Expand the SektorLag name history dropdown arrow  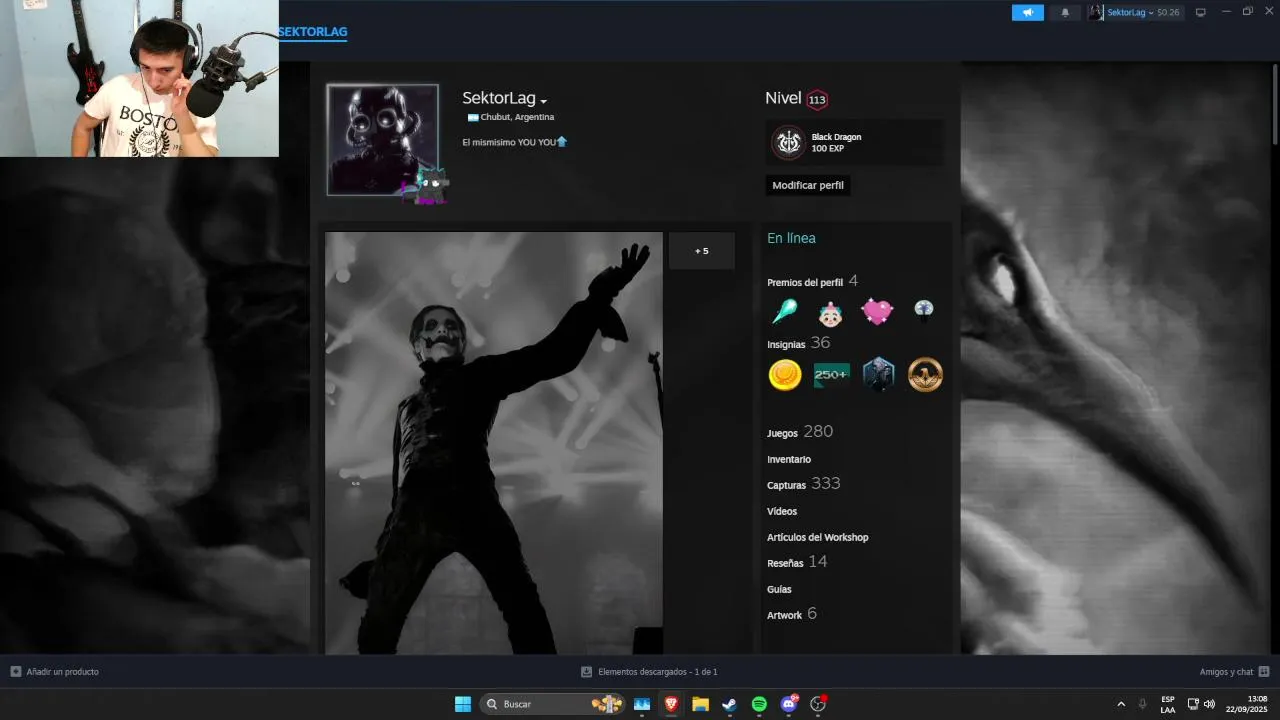[544, 101]
